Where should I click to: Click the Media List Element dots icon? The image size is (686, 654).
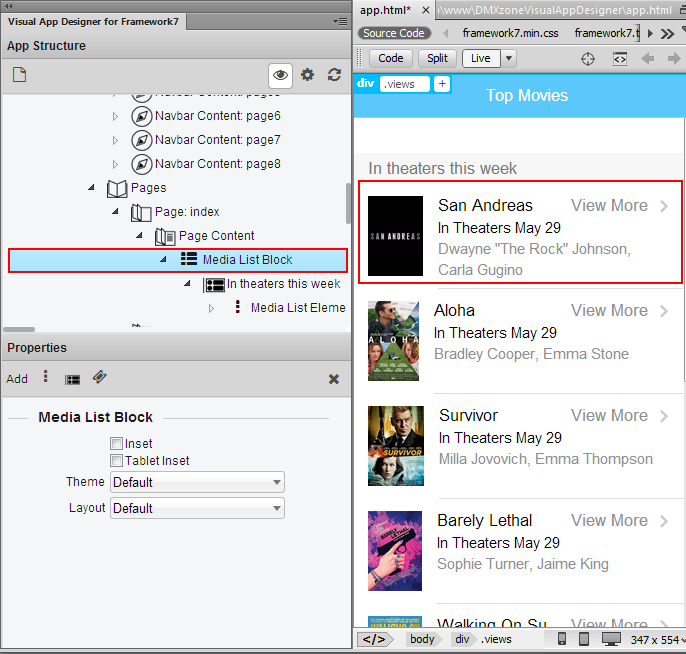(238, 307)
